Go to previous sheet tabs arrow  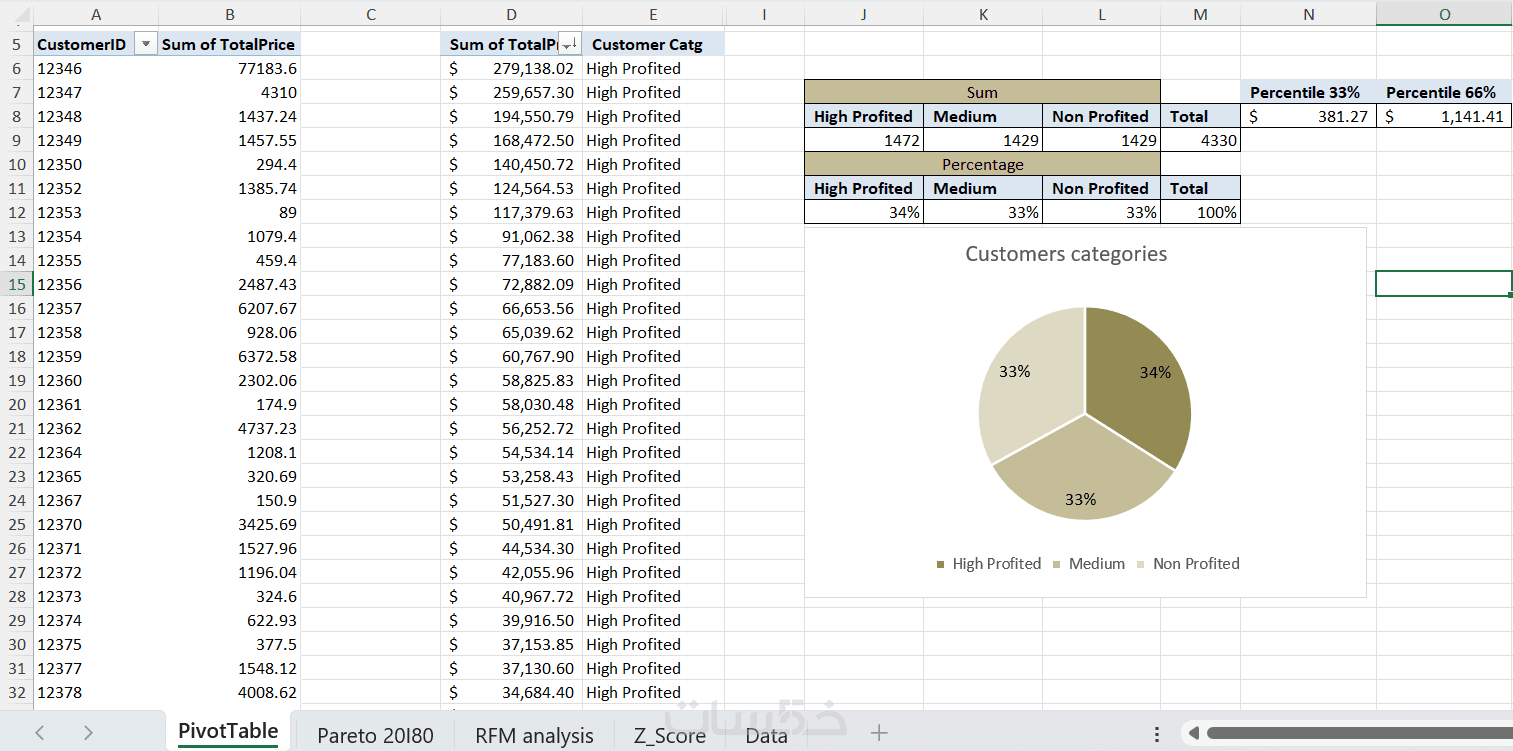40,733
